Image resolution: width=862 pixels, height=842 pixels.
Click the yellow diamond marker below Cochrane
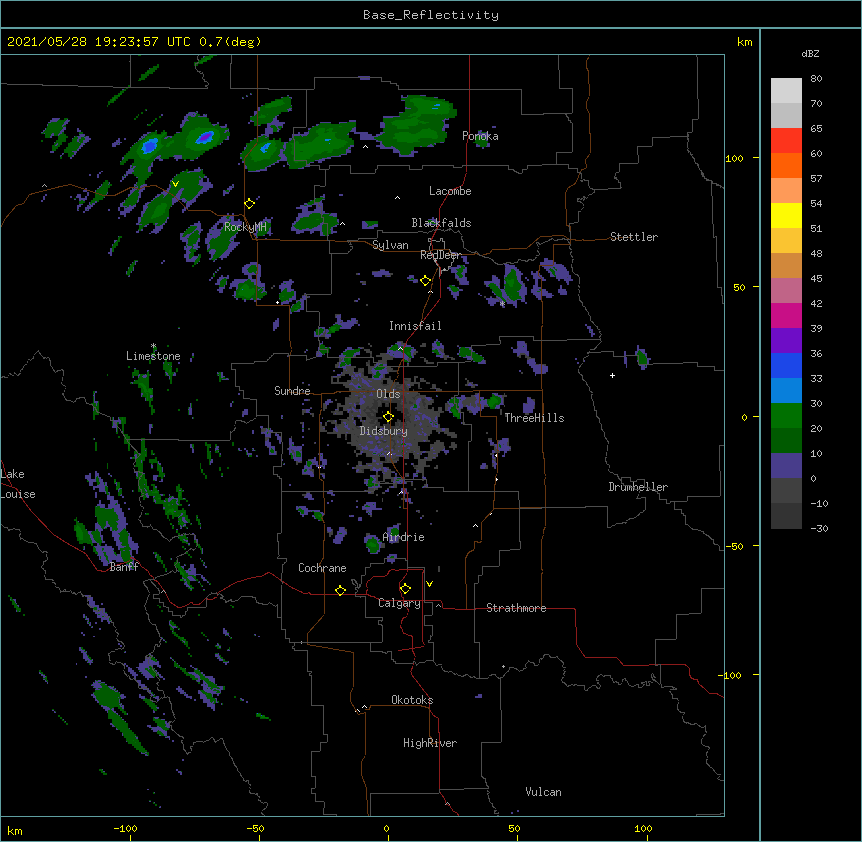coord(340,590)
